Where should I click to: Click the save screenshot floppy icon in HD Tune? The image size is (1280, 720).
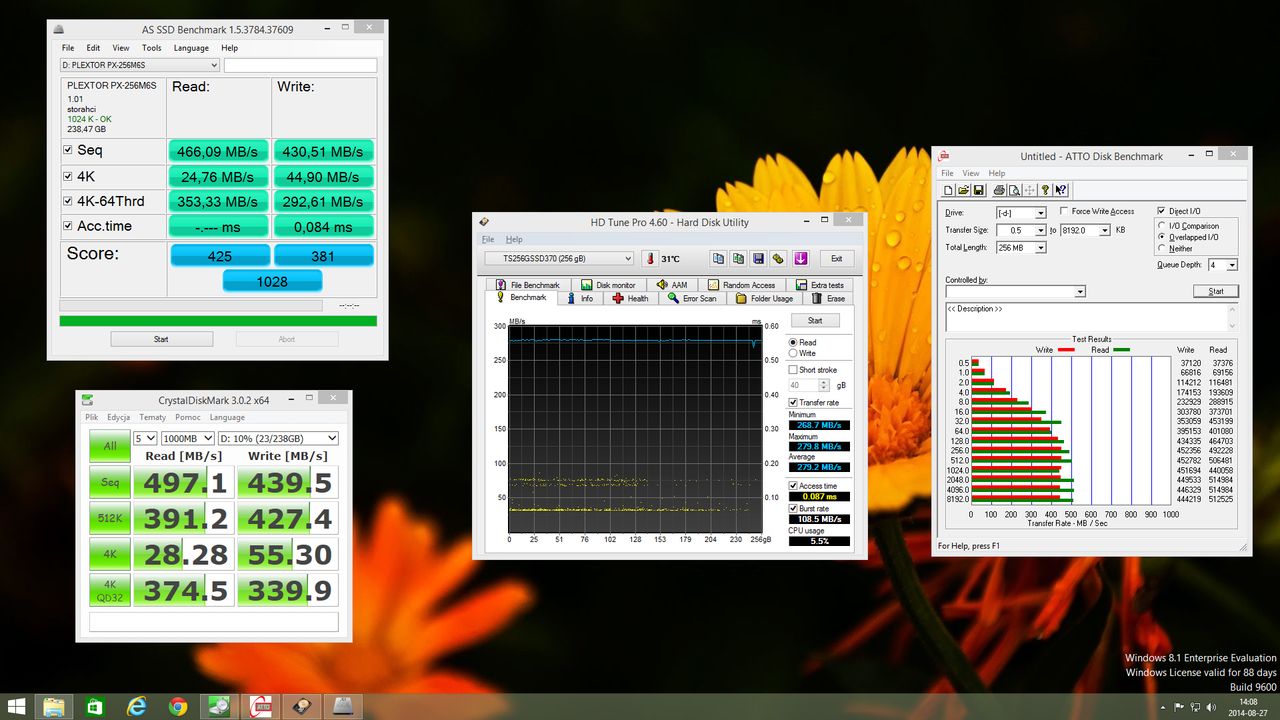pos(758,258)
